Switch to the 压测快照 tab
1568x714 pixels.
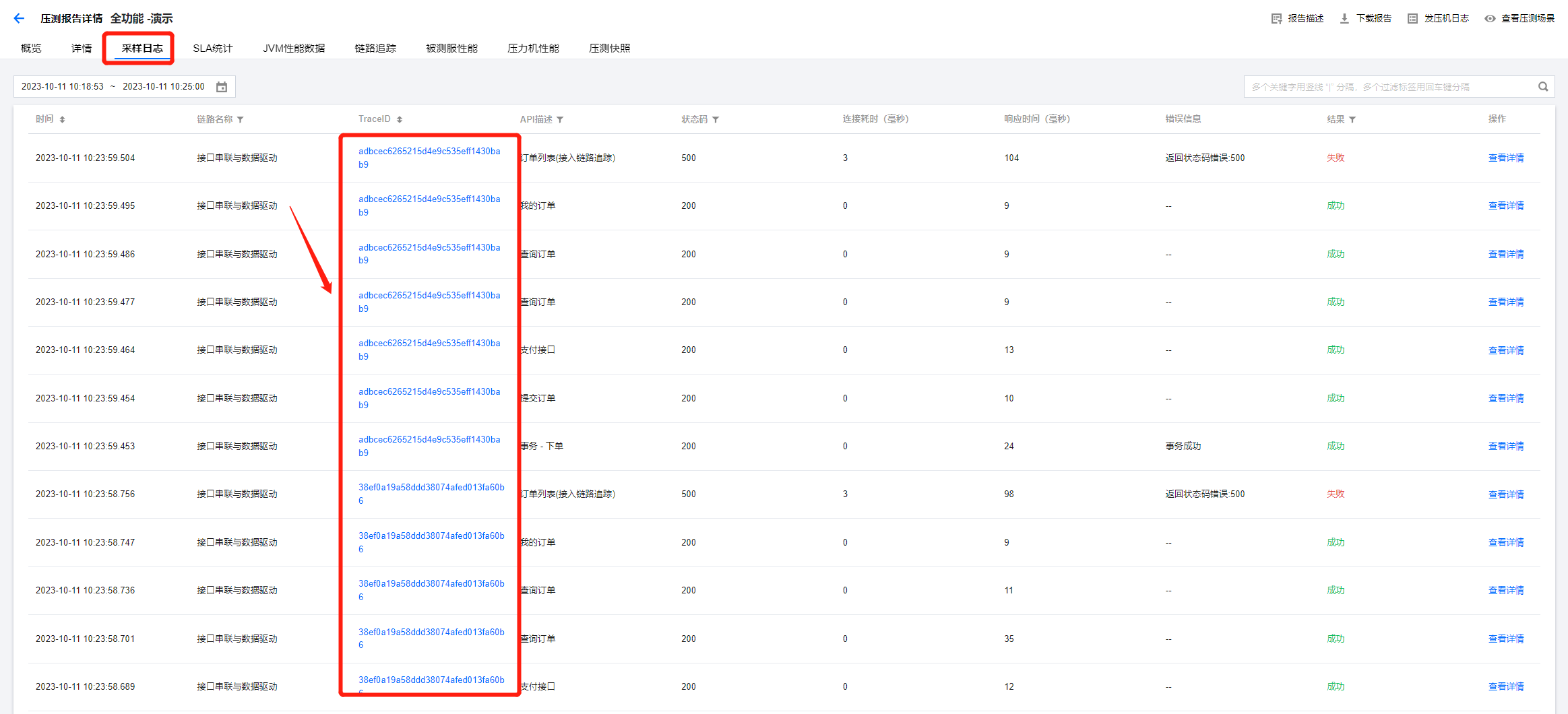(610, 48)
